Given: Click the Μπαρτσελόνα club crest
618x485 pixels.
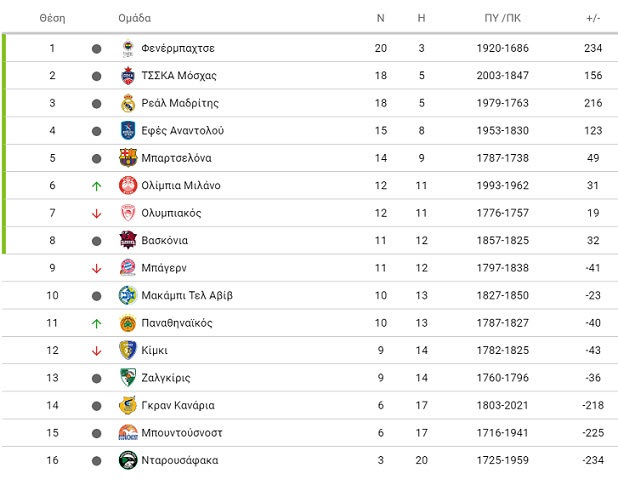Looking at the screenshot, I should click(128, 158).
